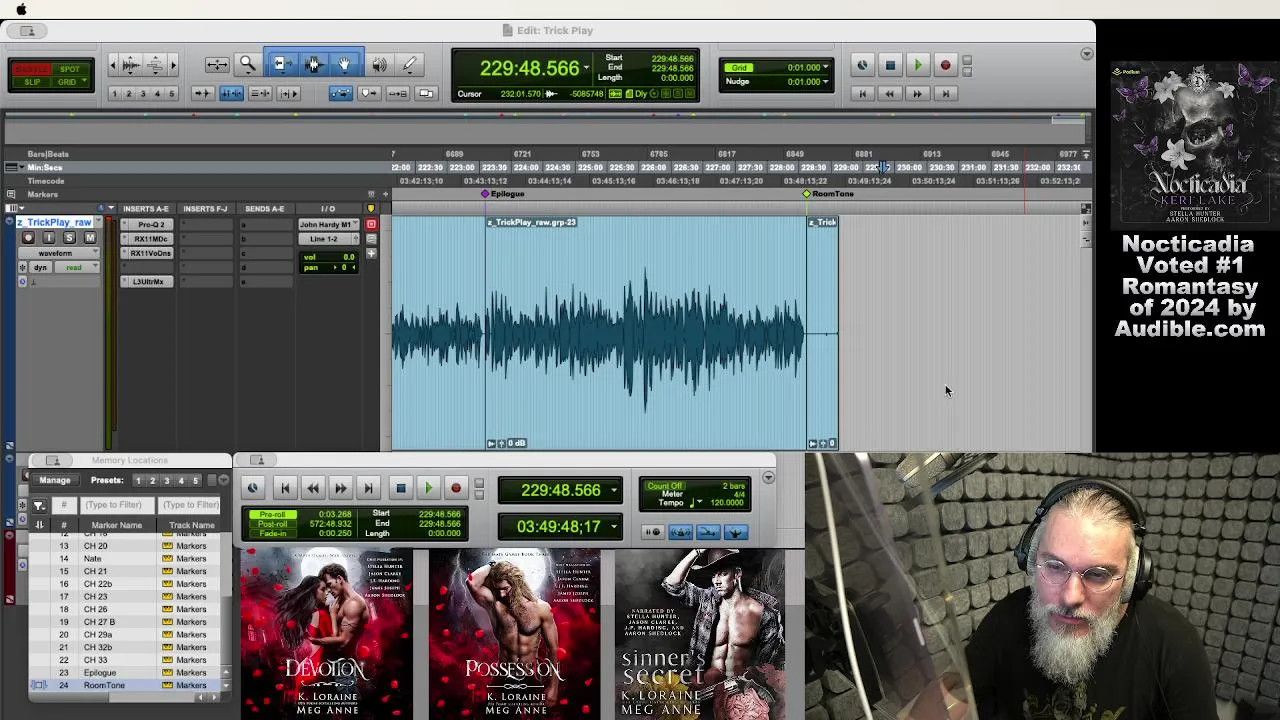Select the Zoomer tool in edit toolbar
This screenshot has width=1280, height=720.
click(x=247, y=65)
